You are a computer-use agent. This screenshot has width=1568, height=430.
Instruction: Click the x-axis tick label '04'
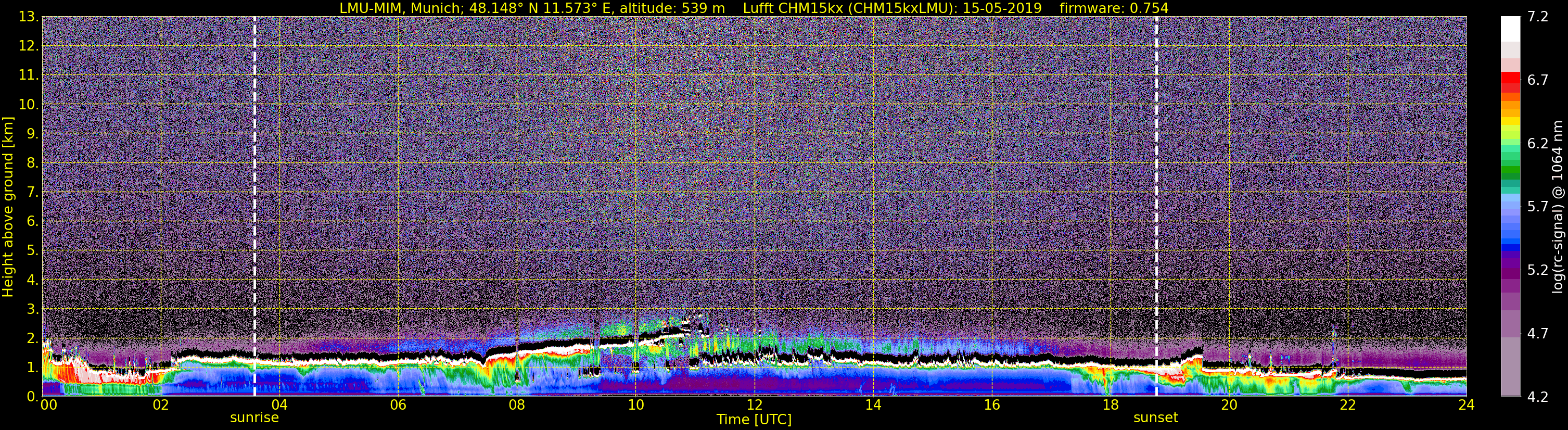click(279, 405)
